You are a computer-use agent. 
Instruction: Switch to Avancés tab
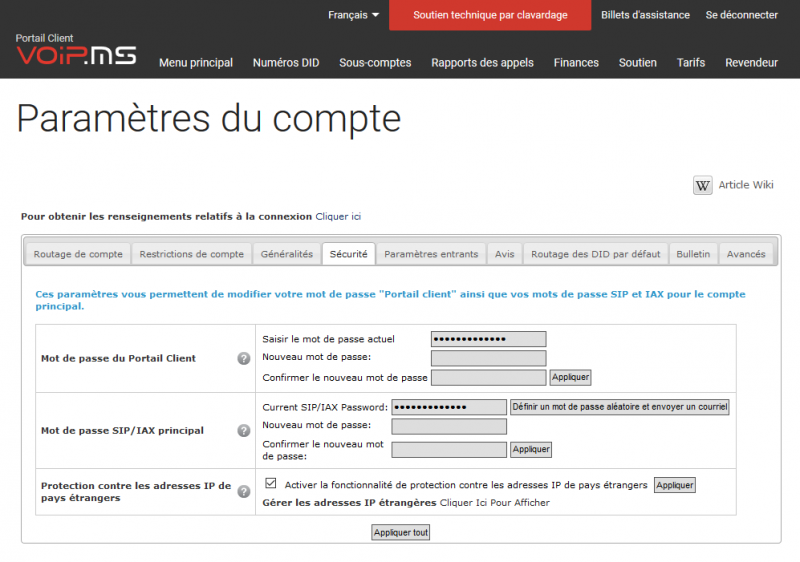click(746, 254)
